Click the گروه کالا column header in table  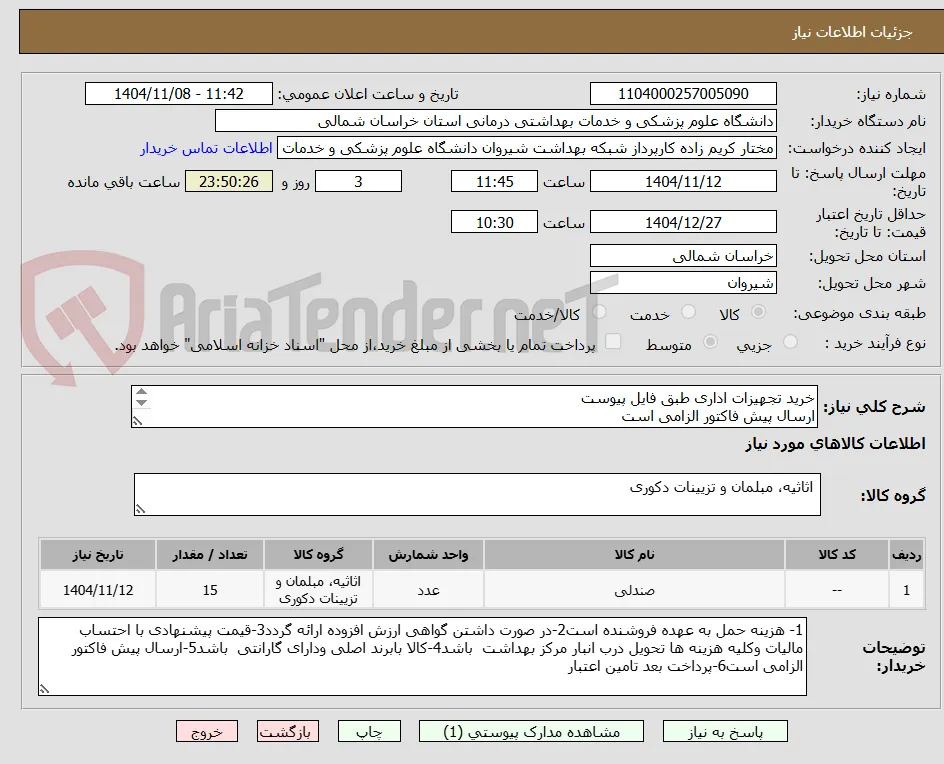coord(318,554)
